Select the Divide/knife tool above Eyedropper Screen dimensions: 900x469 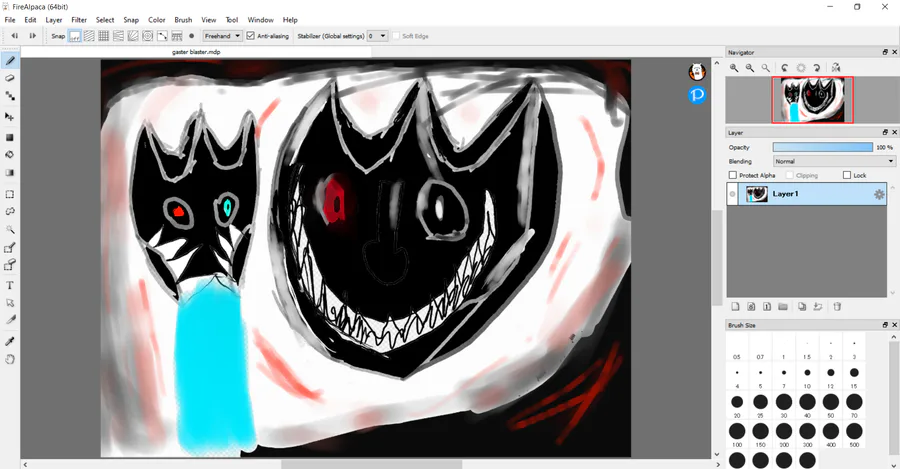10,320
